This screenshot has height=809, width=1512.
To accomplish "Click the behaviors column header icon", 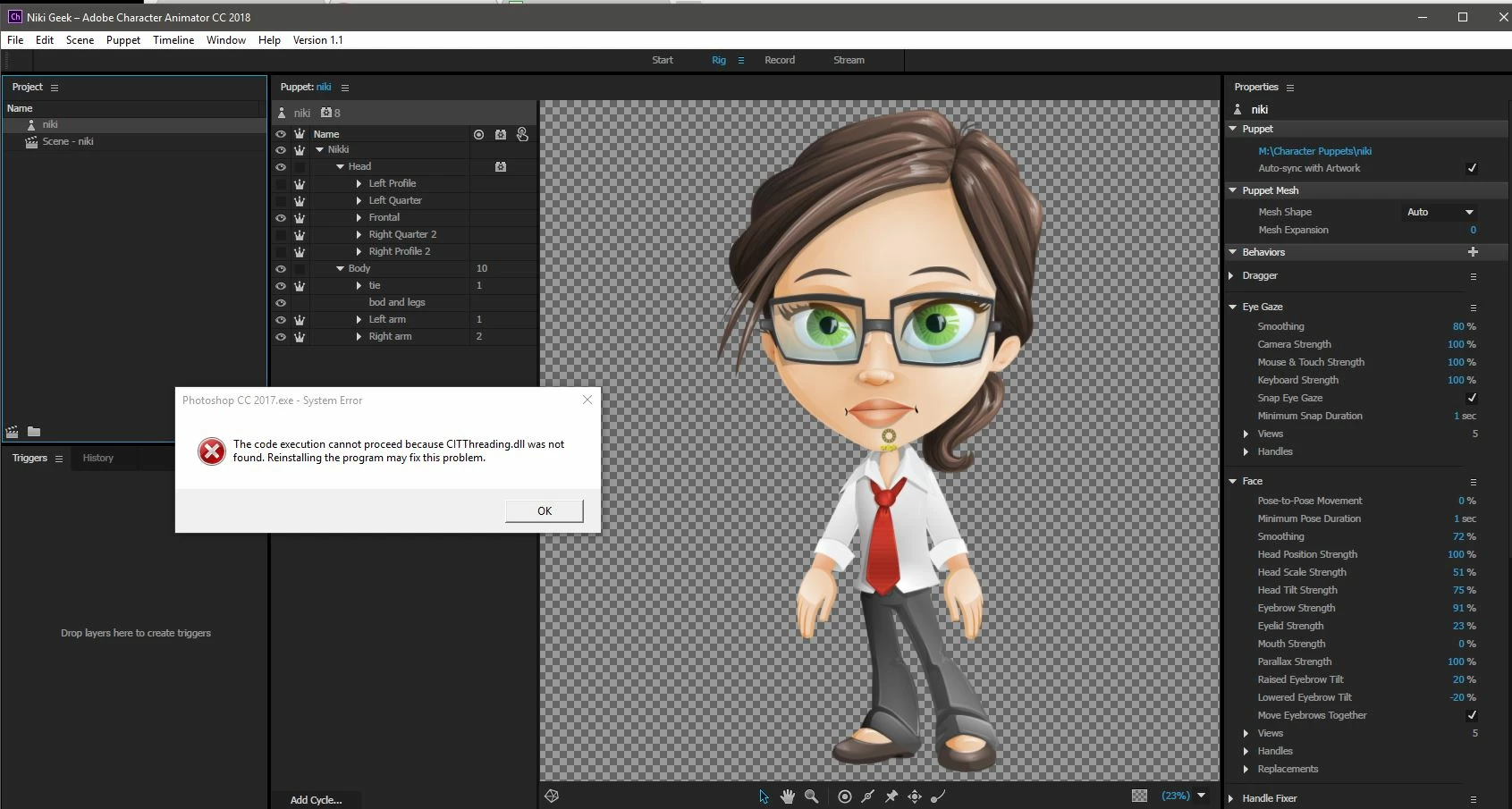I will click(501, 134).
